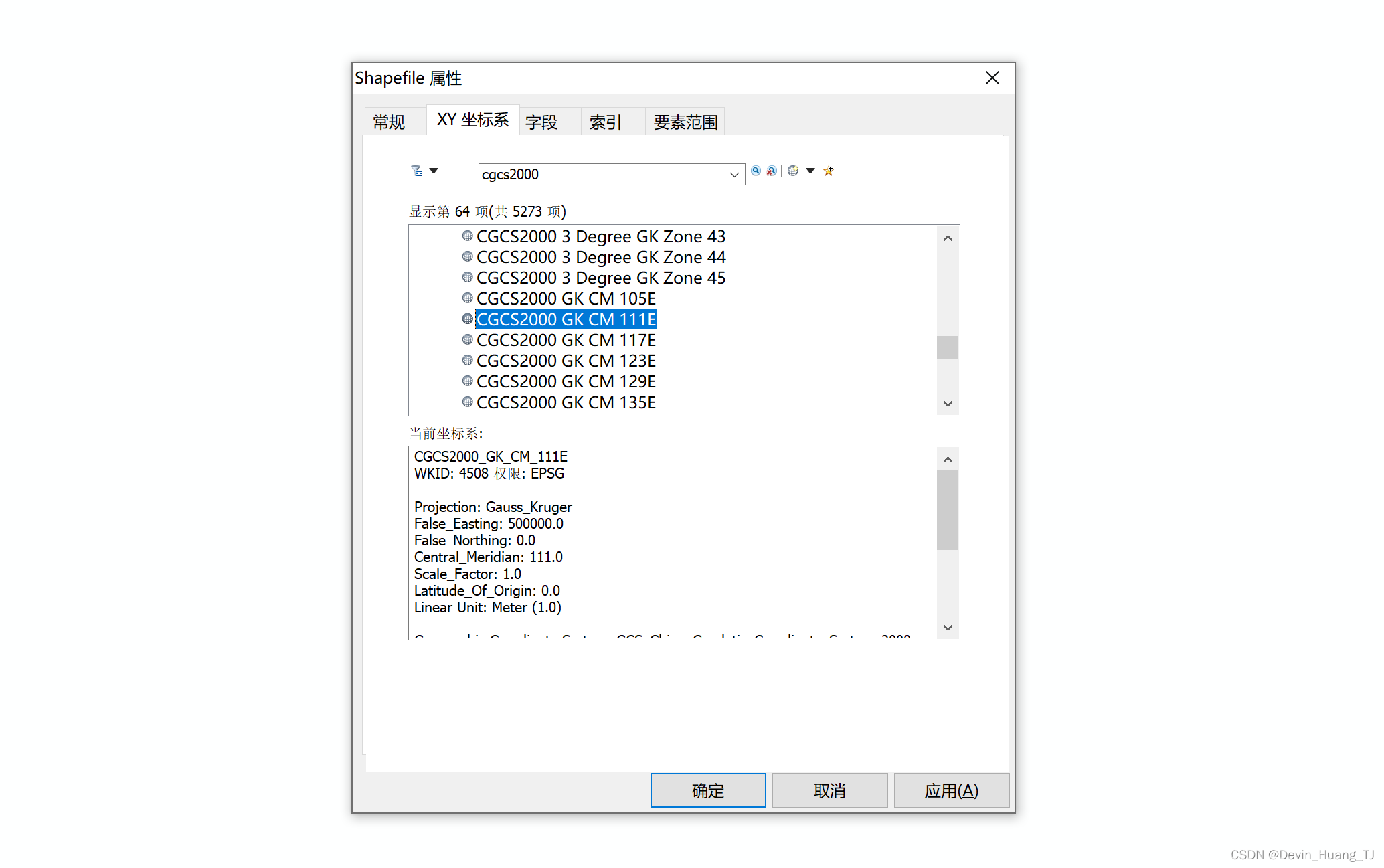Click the add to favorites star icon

[829, 171]
